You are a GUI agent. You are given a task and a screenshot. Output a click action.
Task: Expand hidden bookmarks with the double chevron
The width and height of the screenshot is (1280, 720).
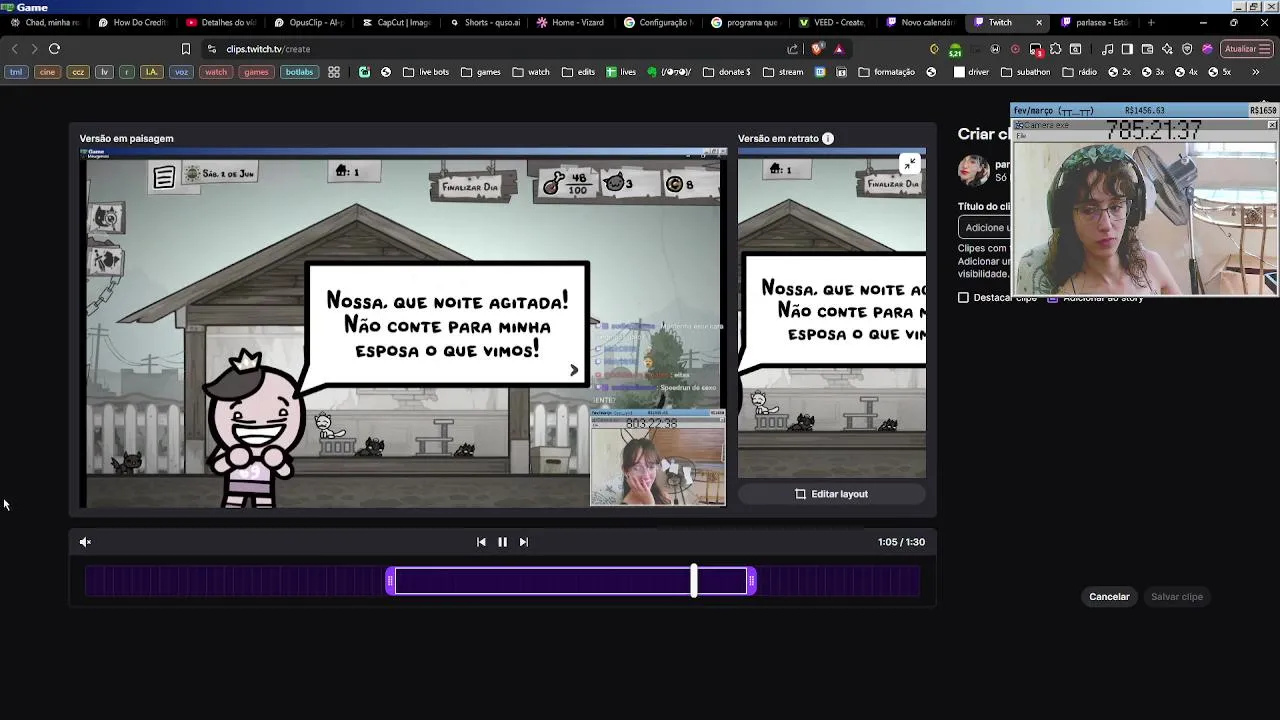(1256, 72)
